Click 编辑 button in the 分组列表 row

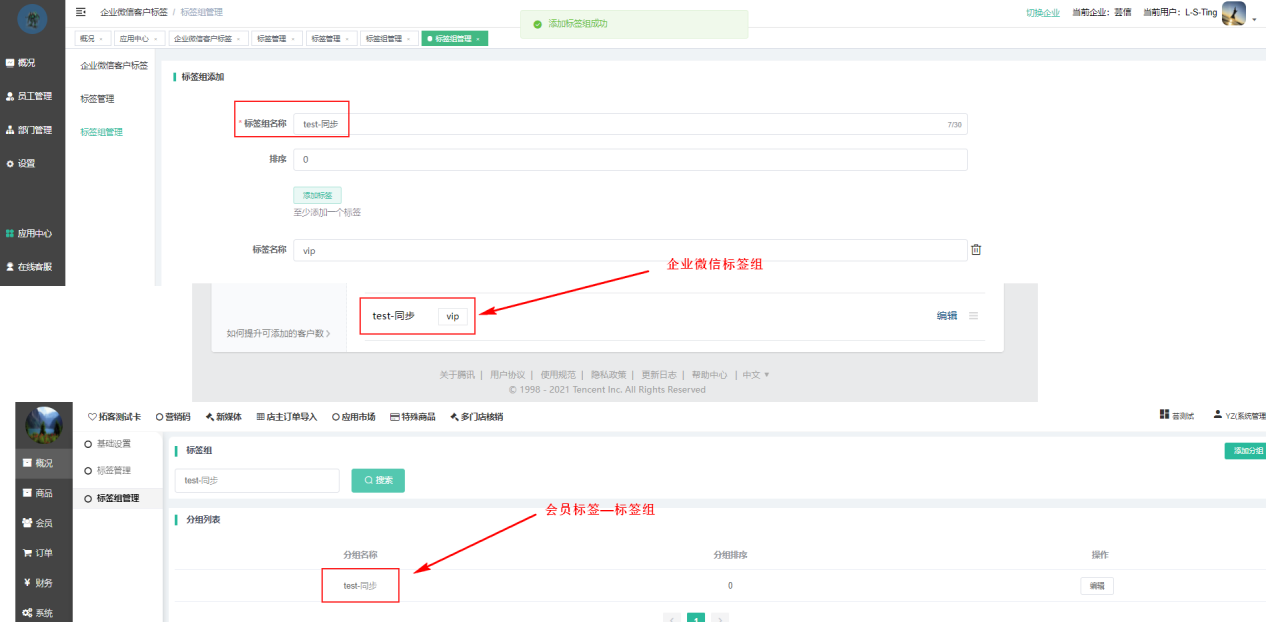click(1097, 586)
